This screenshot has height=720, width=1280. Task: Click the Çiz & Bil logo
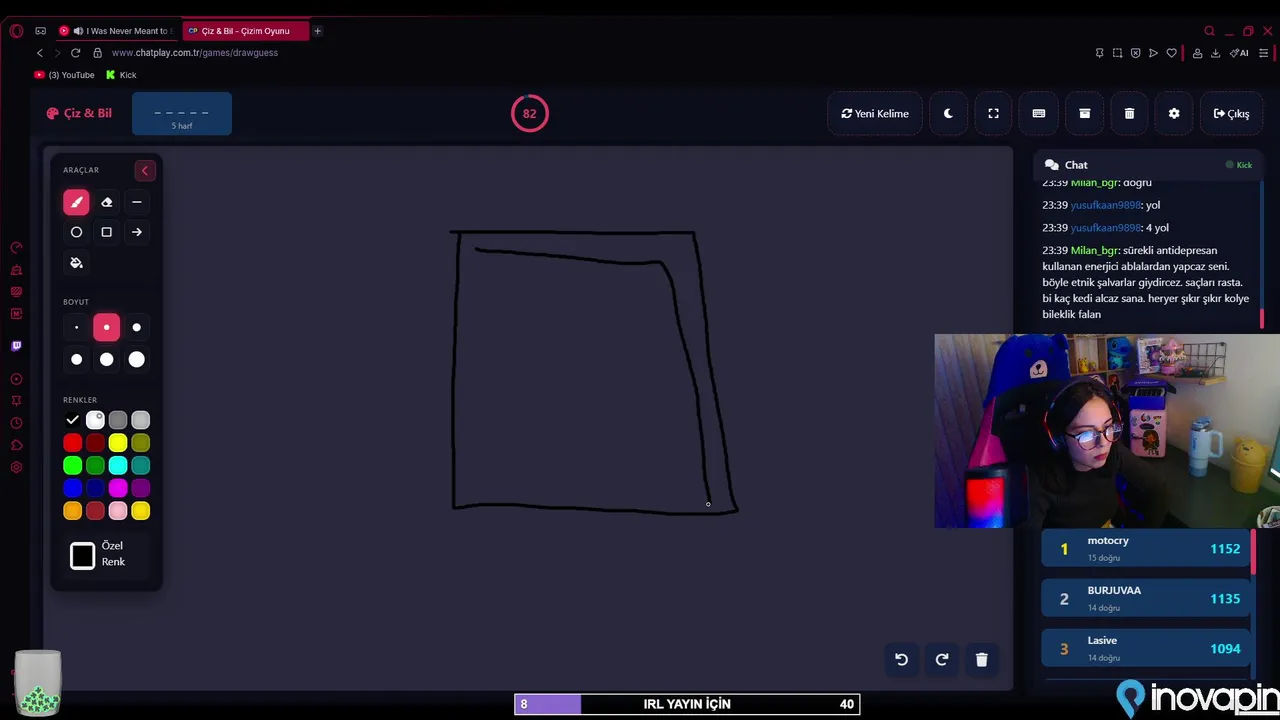pyautogui.click(x=79, y=113)
